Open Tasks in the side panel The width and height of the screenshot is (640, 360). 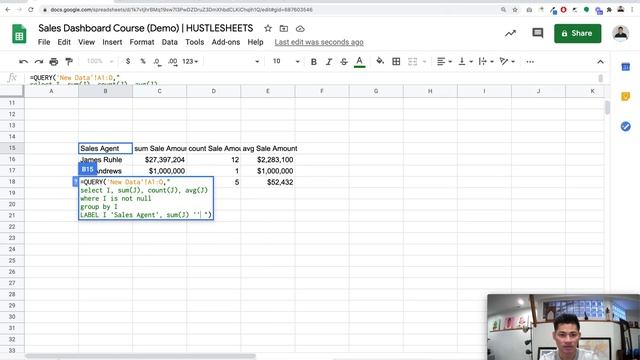point(625,127)
